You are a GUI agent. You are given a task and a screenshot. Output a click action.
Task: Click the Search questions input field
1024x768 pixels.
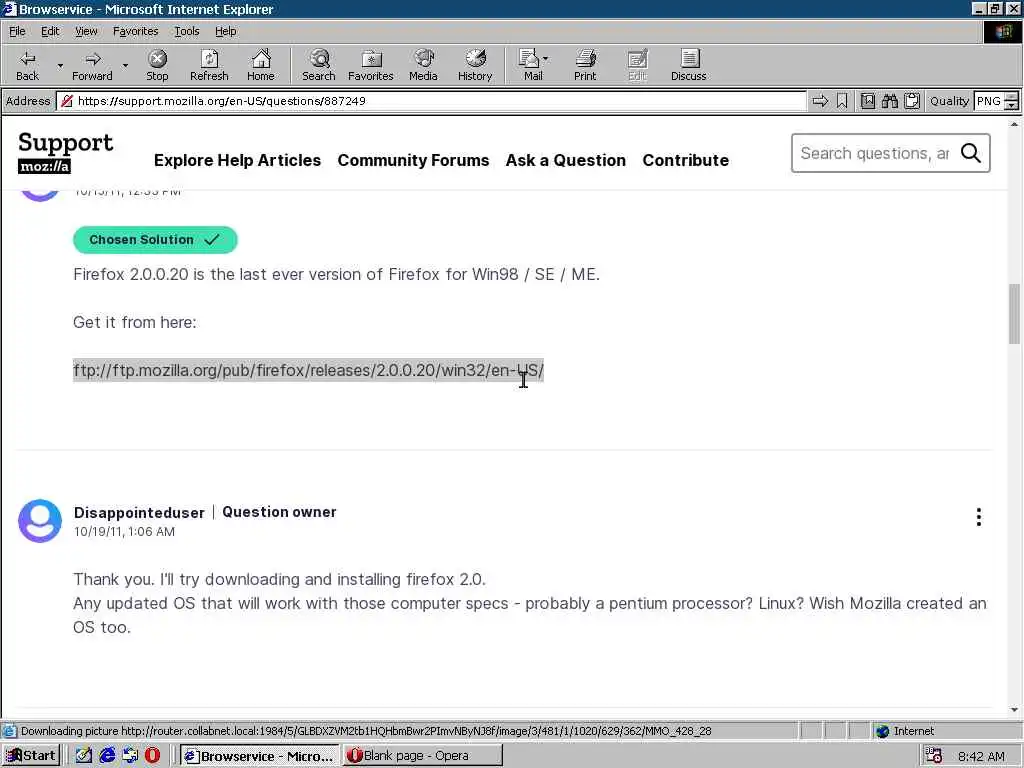(875, 153)
